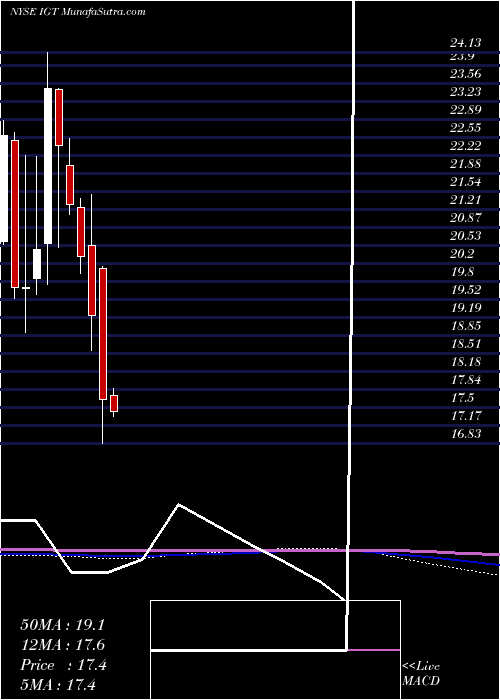500x700 pixels.
Task: Select the long red candle ending near 17.5
Action: tap(103, 333)
